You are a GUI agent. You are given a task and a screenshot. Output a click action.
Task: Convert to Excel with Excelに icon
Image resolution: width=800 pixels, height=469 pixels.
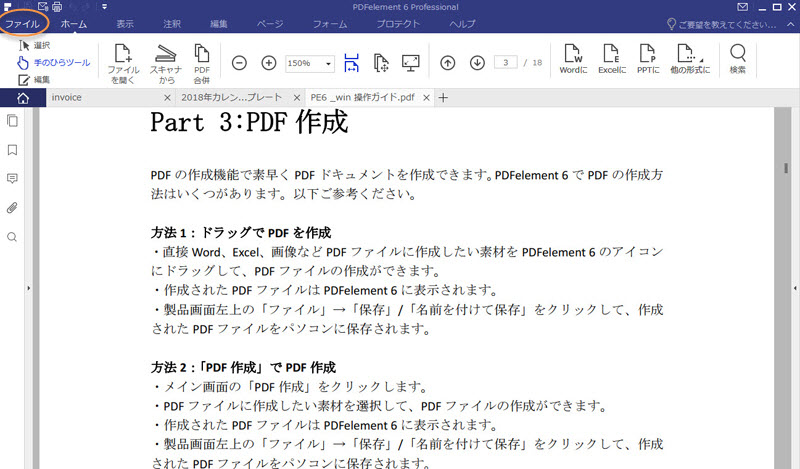coord(612,59)
